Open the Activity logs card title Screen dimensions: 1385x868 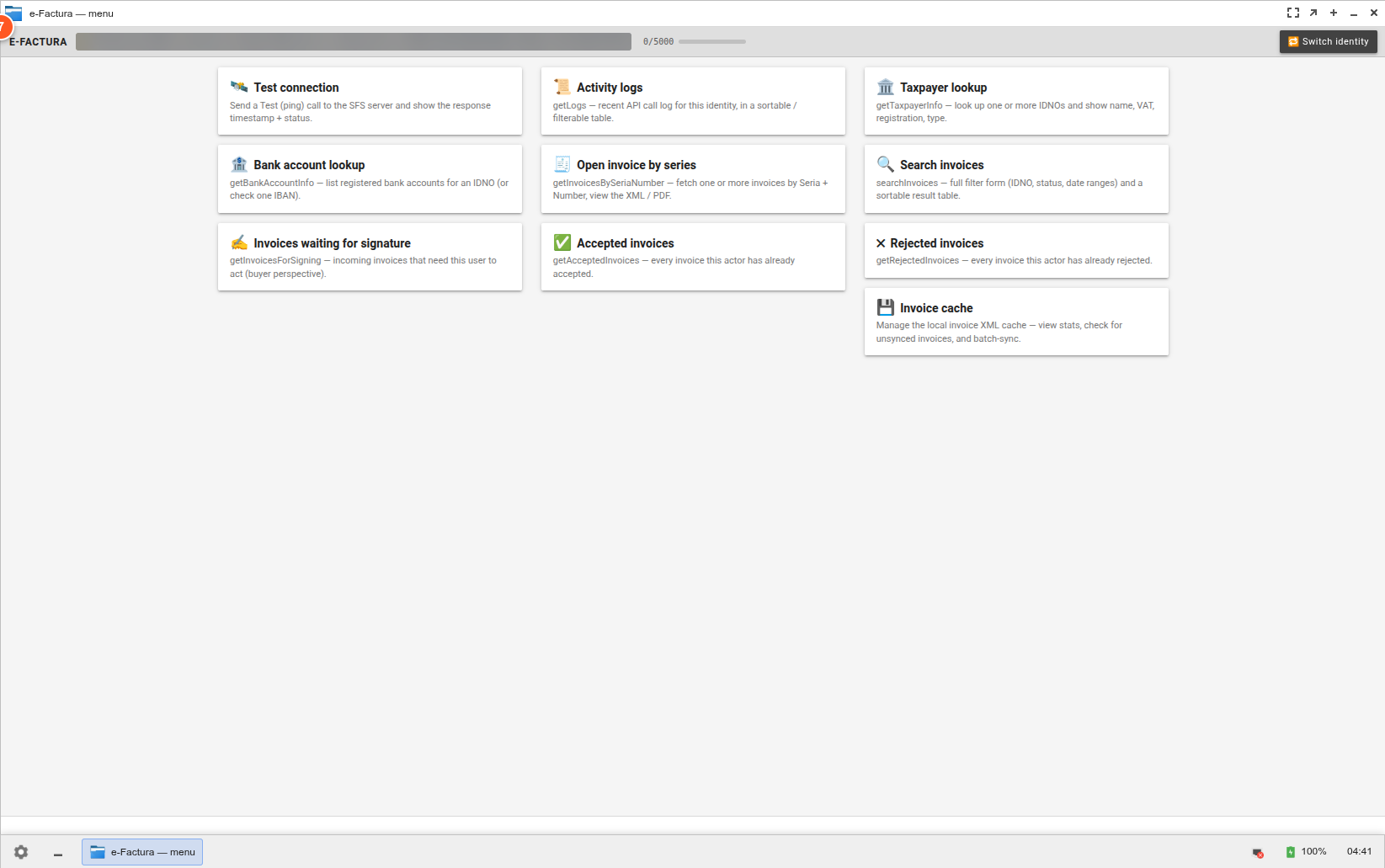(610, 88)
